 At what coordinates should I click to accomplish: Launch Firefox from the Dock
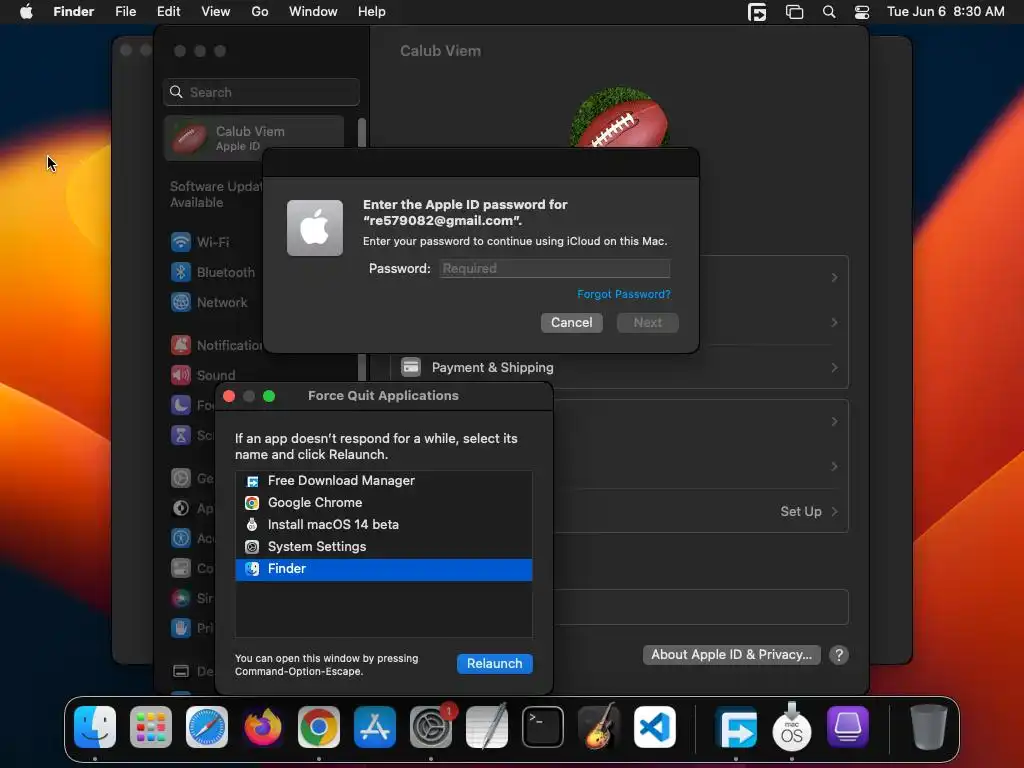pyautogui.click(x=263, y=727)
